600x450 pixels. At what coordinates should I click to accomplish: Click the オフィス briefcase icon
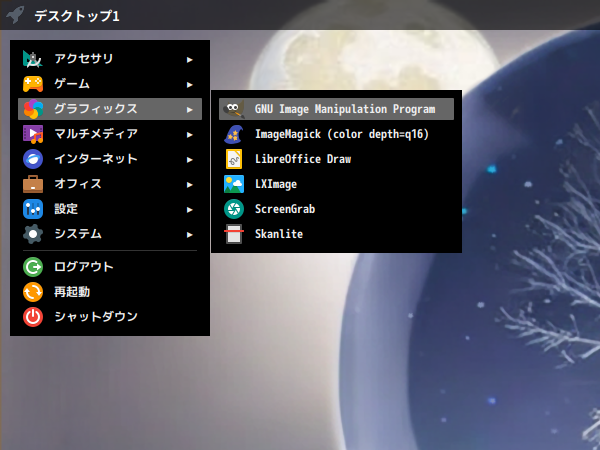pos(33,184)
